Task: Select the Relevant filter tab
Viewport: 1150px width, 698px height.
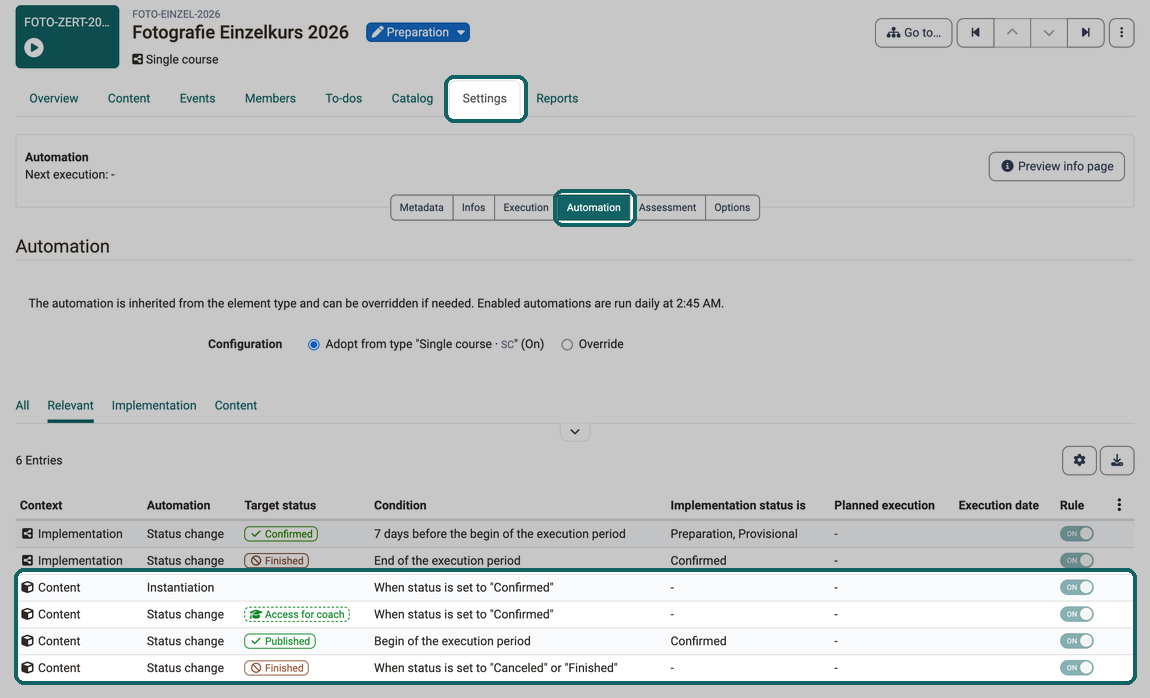Action: (70, 405)
